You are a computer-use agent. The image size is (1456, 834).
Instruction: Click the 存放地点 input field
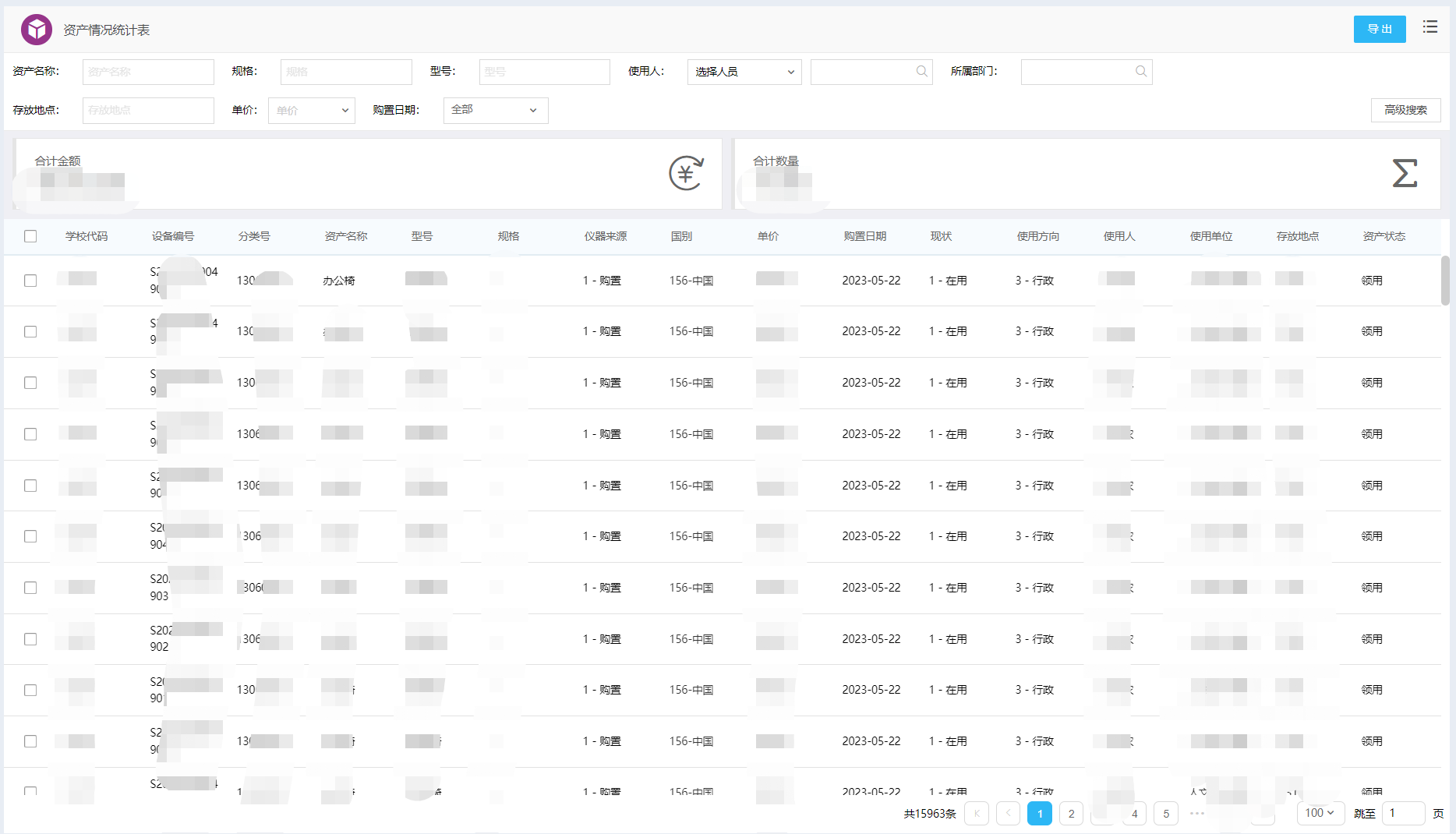pos(148,111)
